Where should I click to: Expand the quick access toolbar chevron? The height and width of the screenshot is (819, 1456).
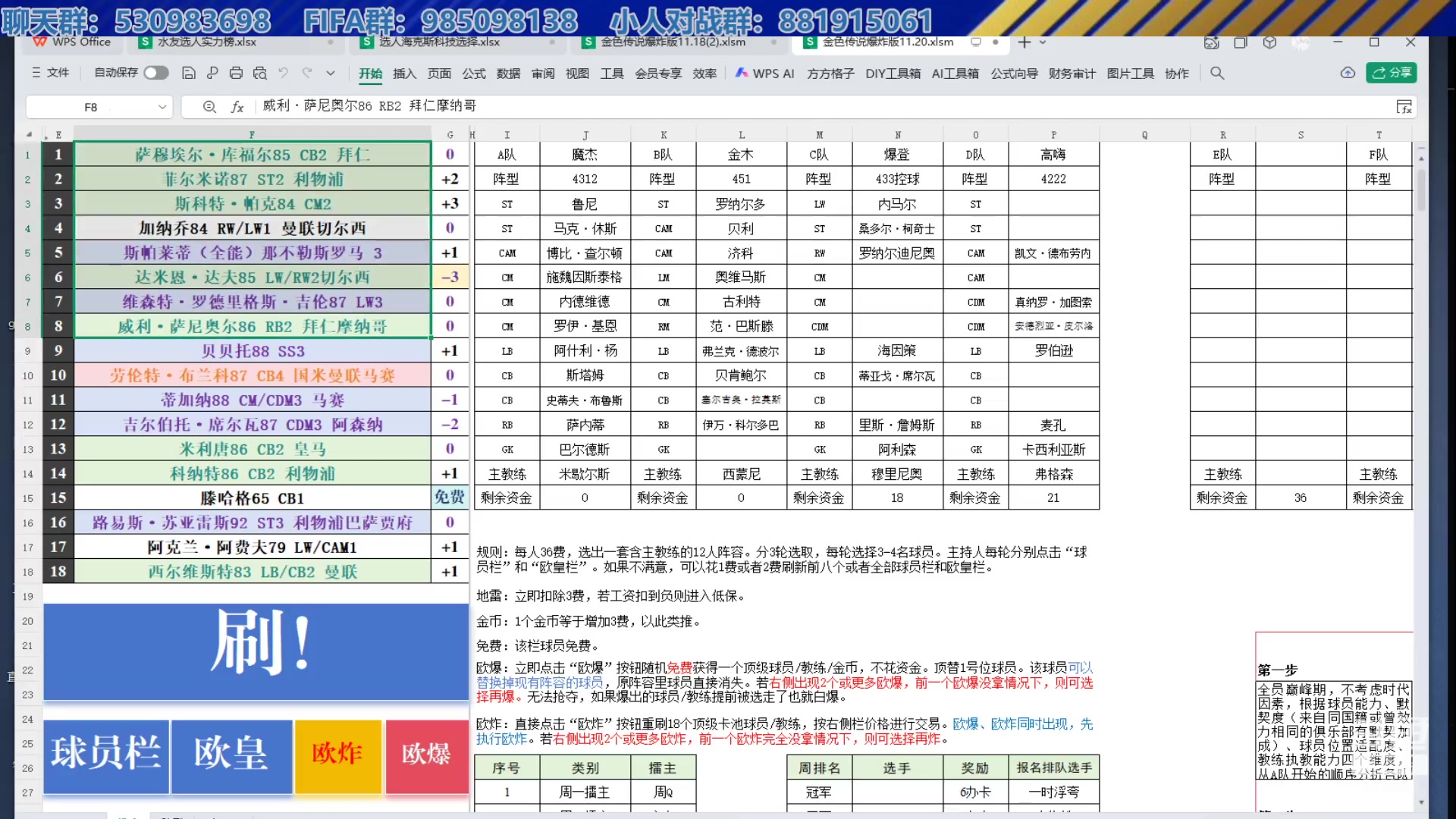[x=331, y=73]
